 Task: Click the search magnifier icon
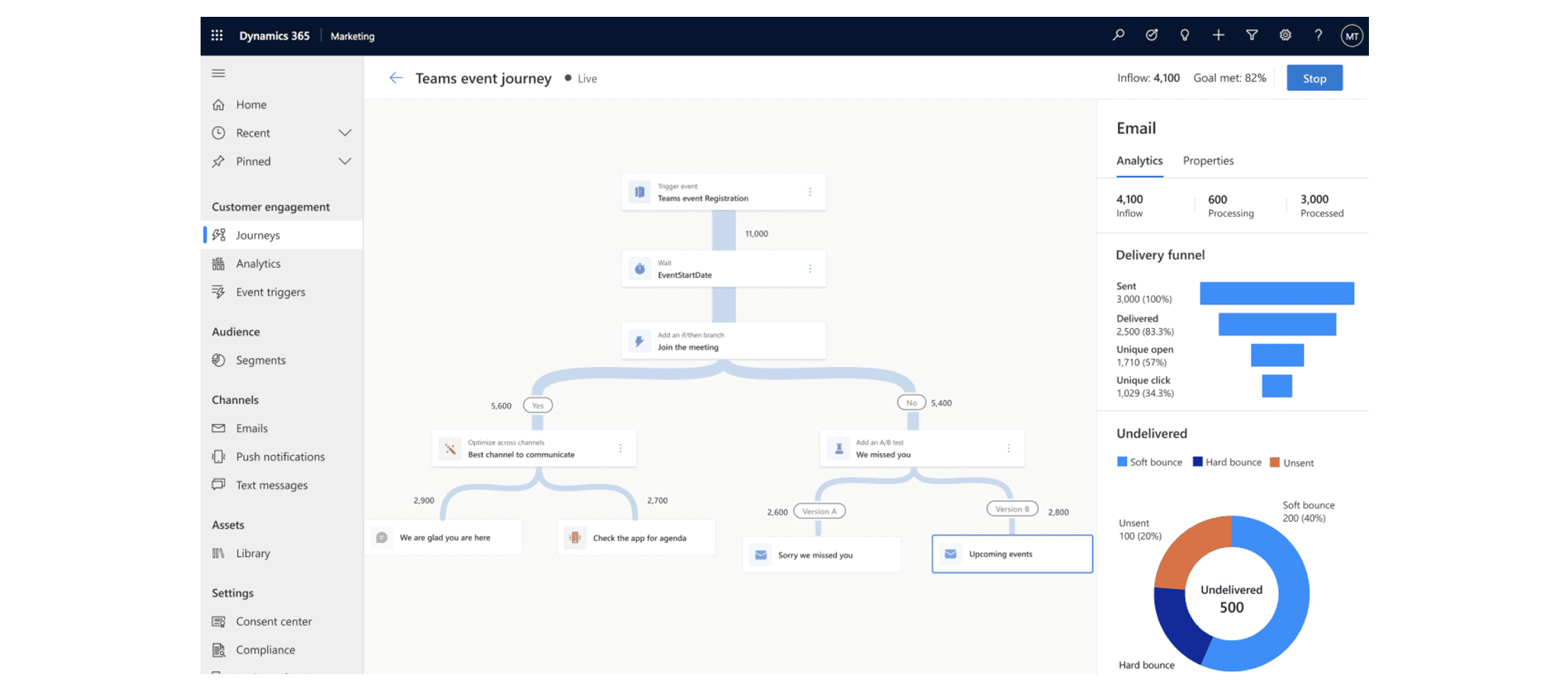click(x=1119, y=35)
